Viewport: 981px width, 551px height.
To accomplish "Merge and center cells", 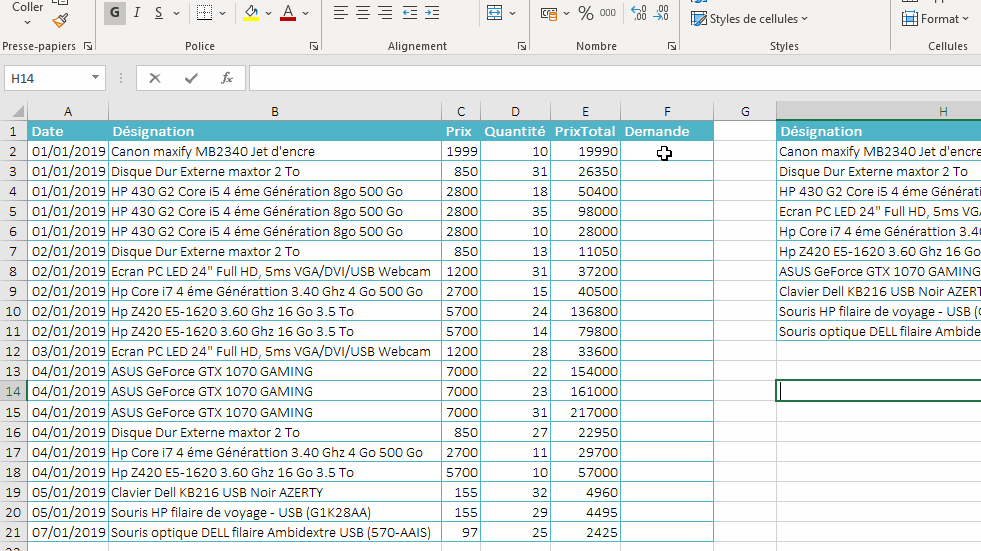I will (494, 13).
